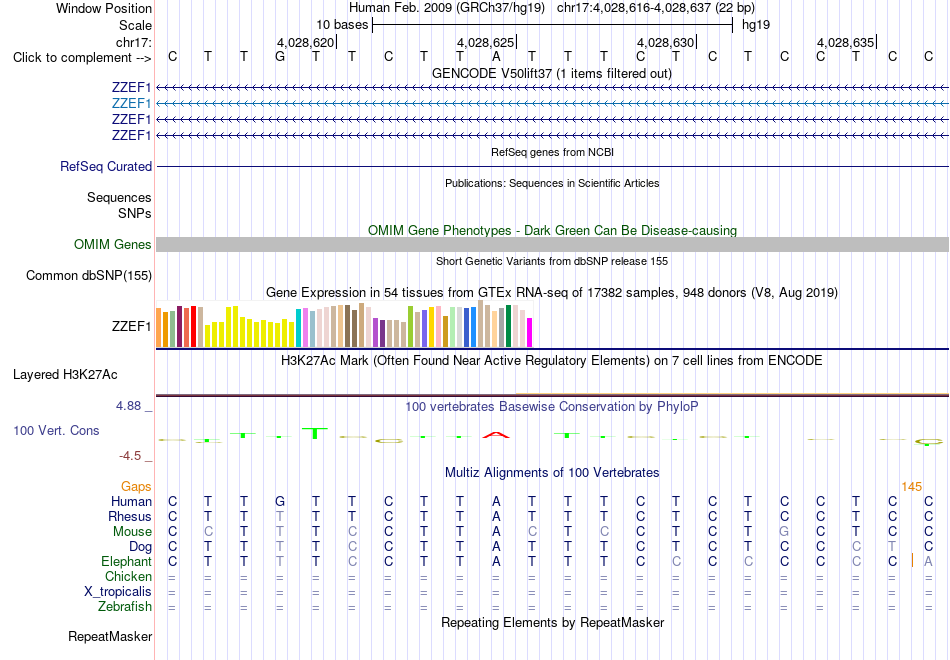This screenshot has height=660, width=950.
Task: Open 'RefSeq genes from NCBI' track title
Action: coord(552,152)
